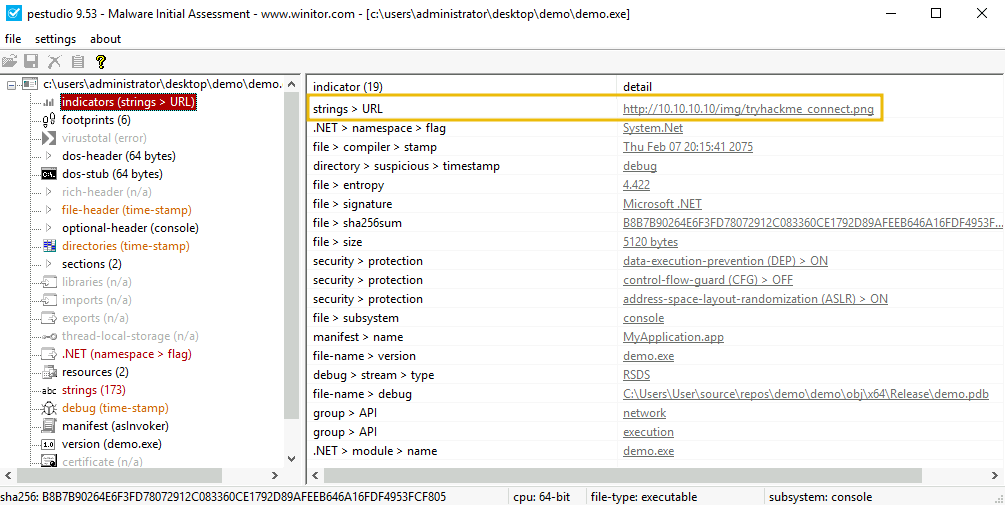Click tree panel scroll-up arrow
Screen dimensions: 1005x505
pos(292,84)
